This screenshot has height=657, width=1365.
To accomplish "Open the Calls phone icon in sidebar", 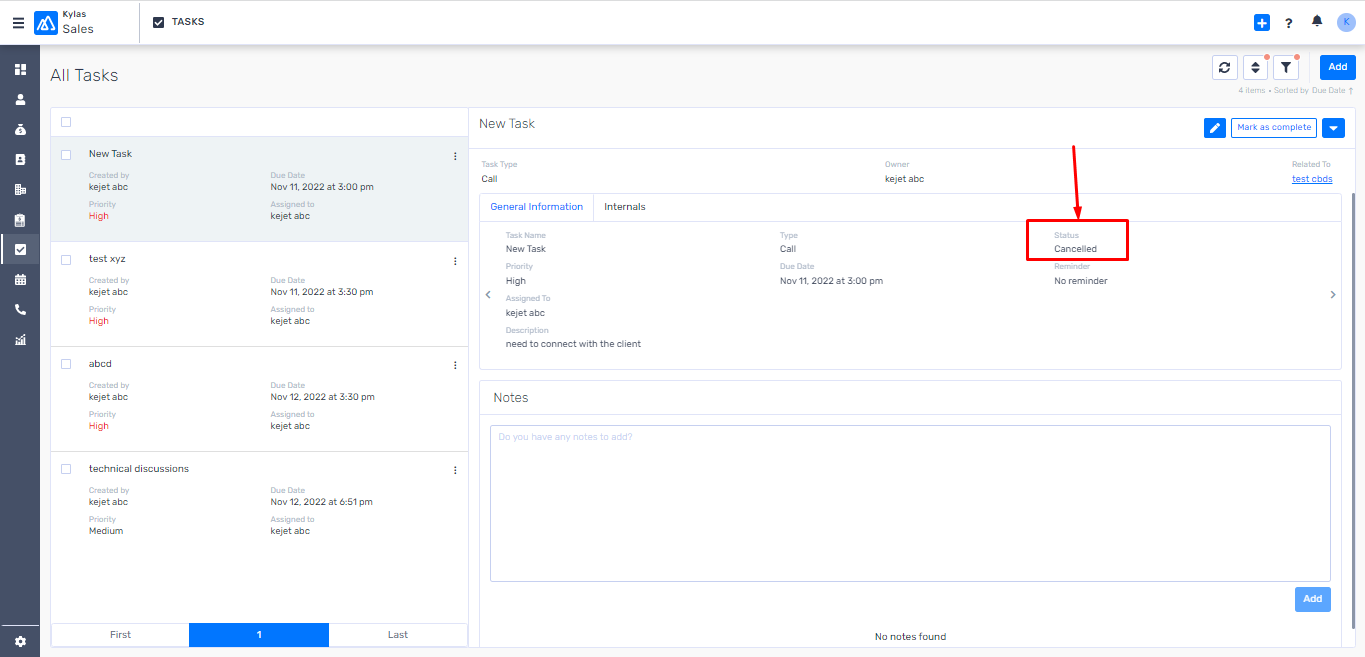I will pyautogui.click(x=20, y=310).
